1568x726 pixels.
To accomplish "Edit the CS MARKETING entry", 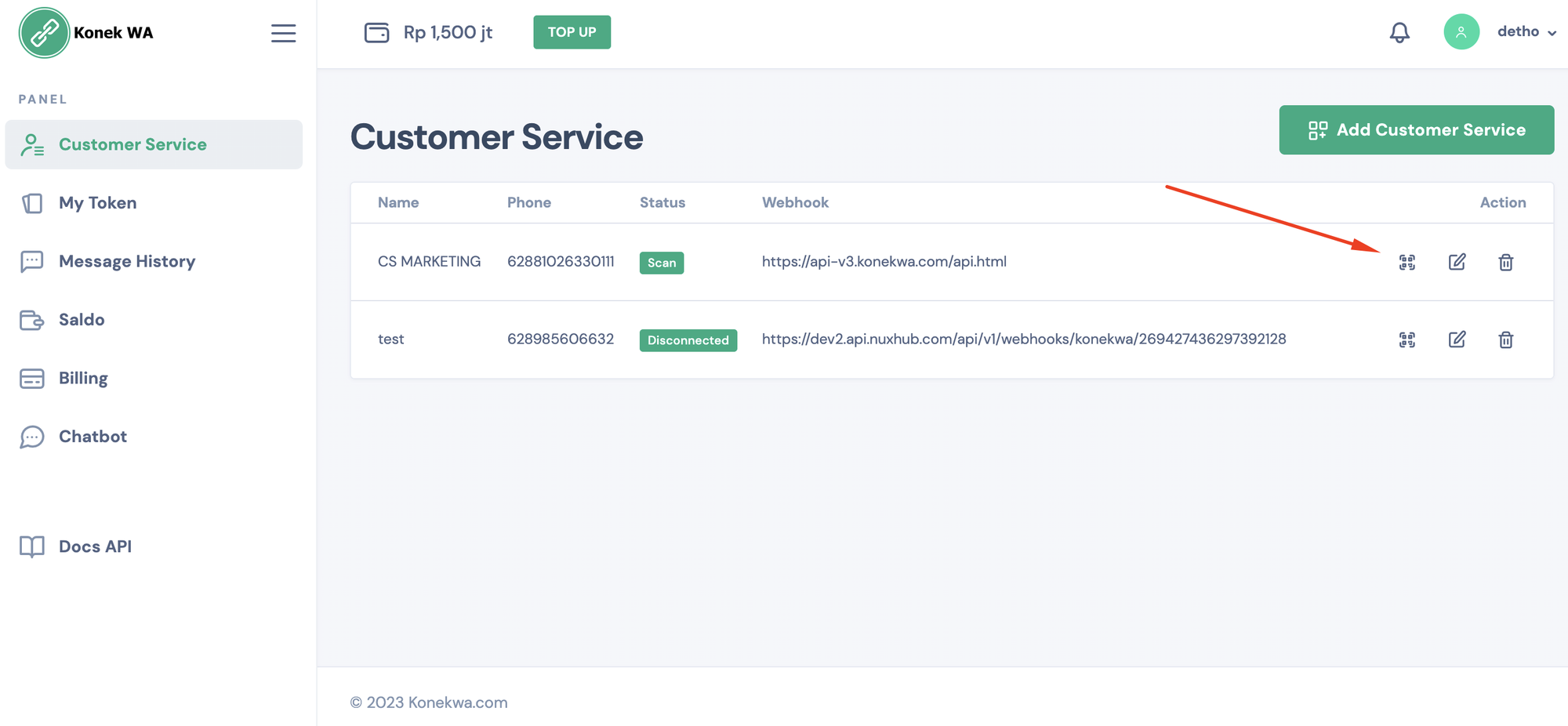I will [1457, 262].
